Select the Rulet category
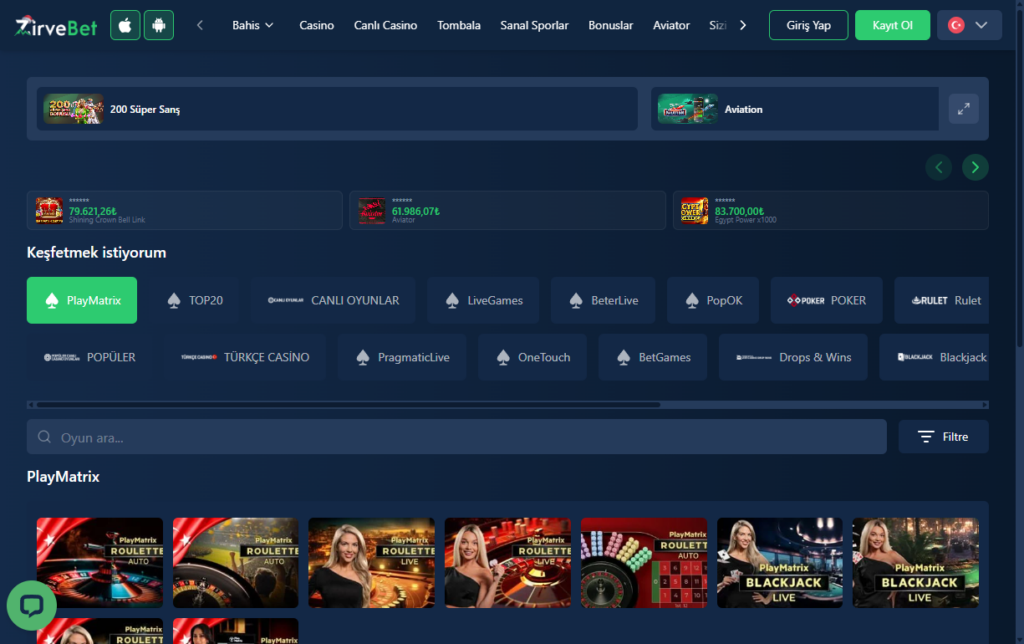This screenshot has height=644, width=1024. point(942,300)
